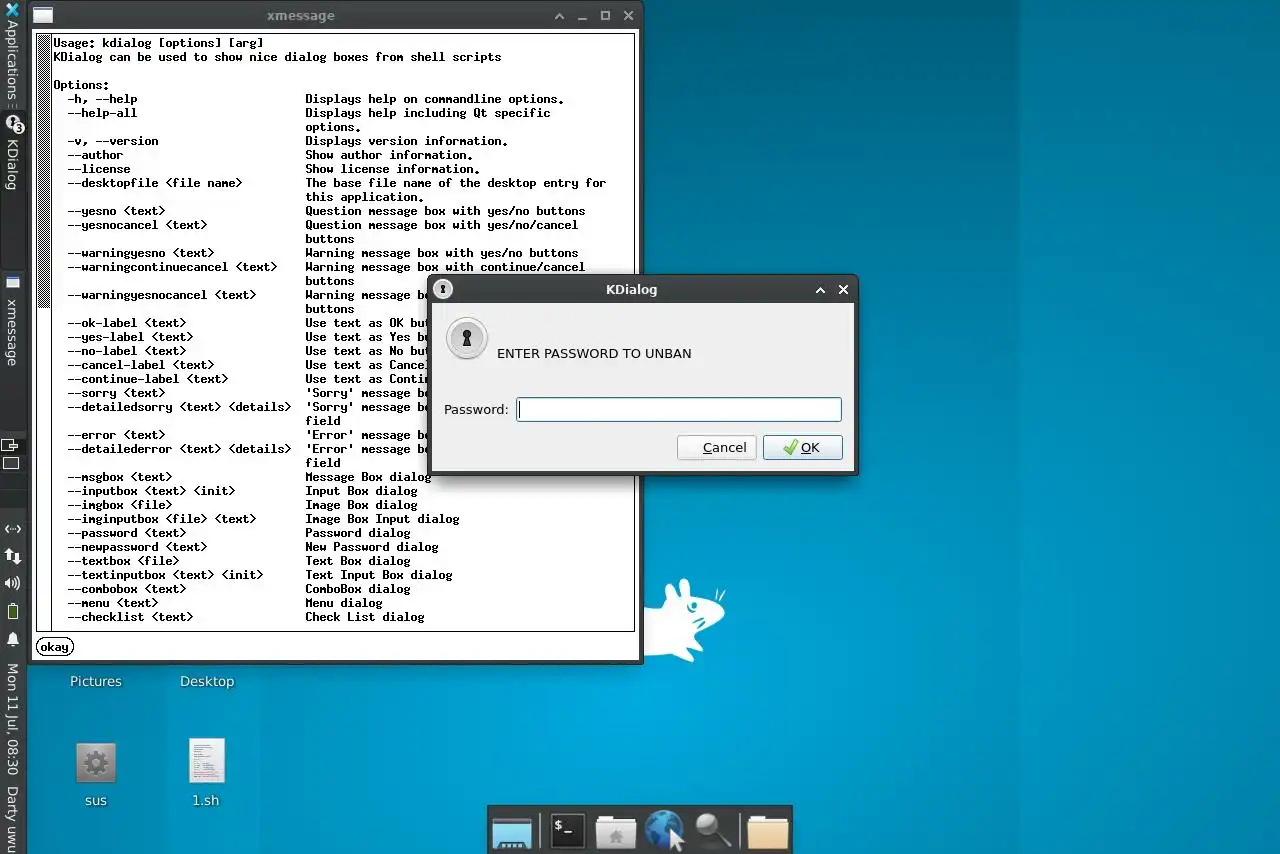
Task: Click the KDialog title bar text
Action: (x=632, y=290)
